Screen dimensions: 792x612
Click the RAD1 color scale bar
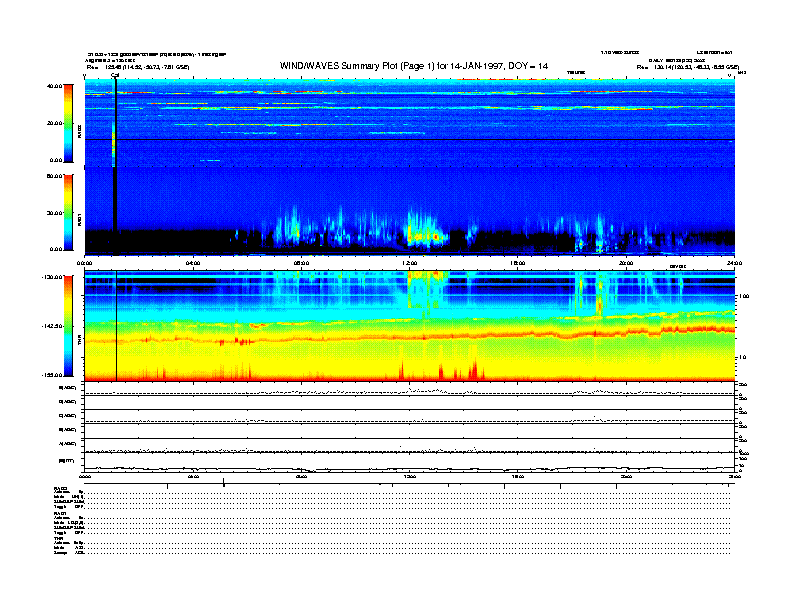tap(68, 211)
